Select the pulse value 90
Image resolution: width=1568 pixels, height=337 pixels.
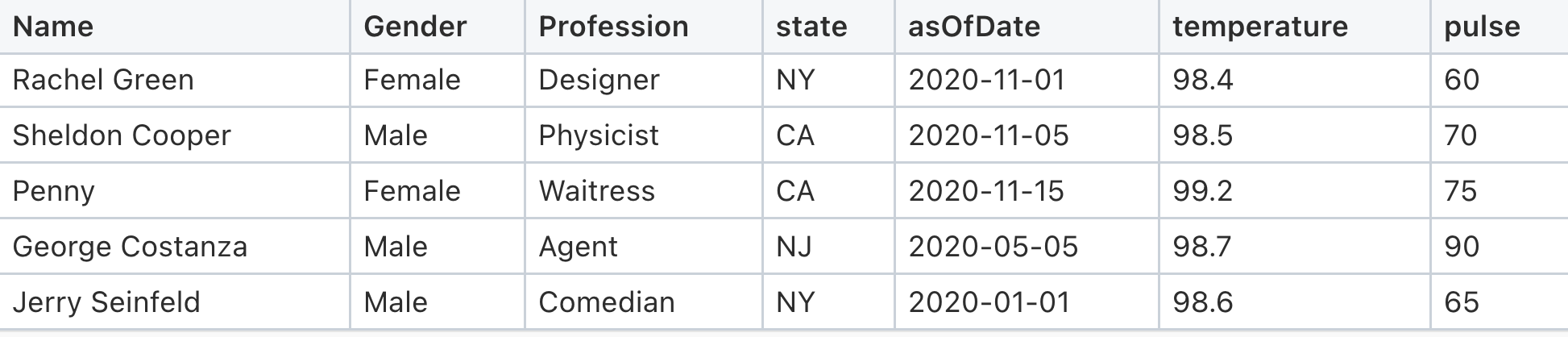1462,247
